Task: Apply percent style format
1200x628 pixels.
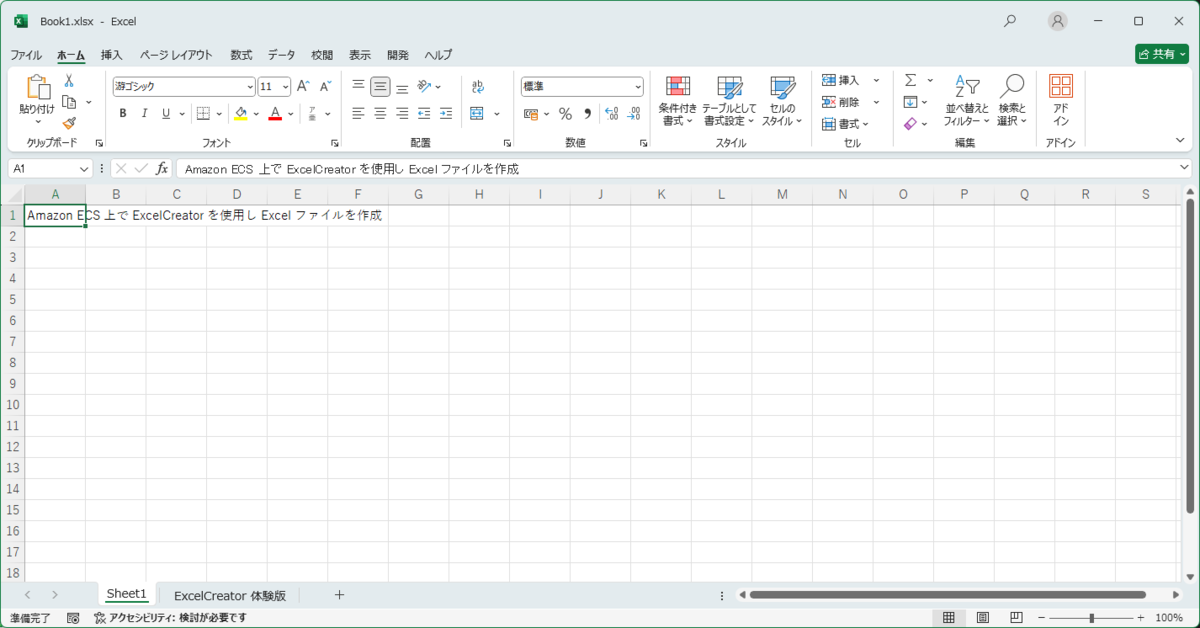Action: (x=565, y=113)
